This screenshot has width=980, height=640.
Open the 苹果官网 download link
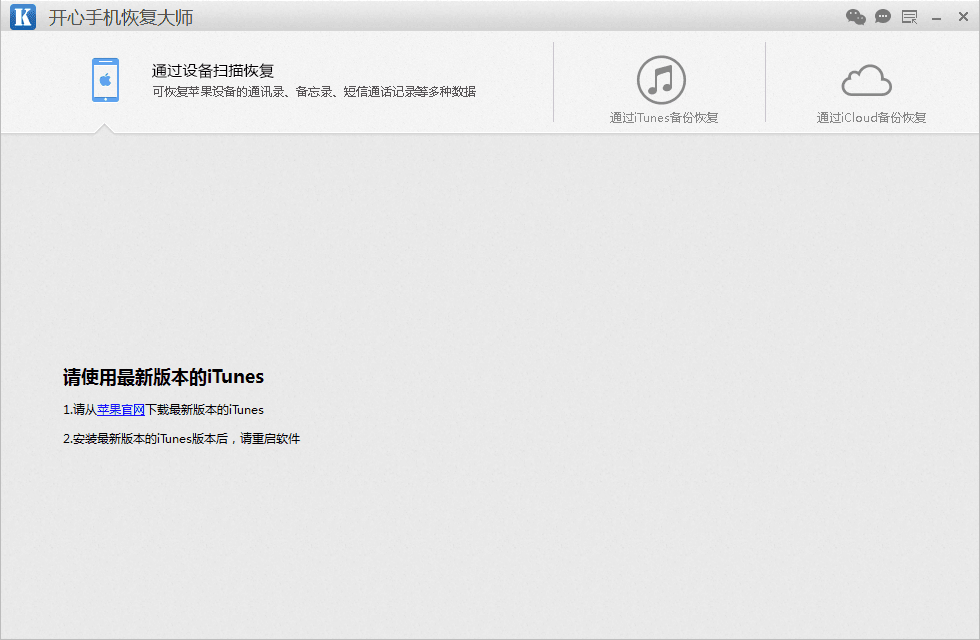123,409
